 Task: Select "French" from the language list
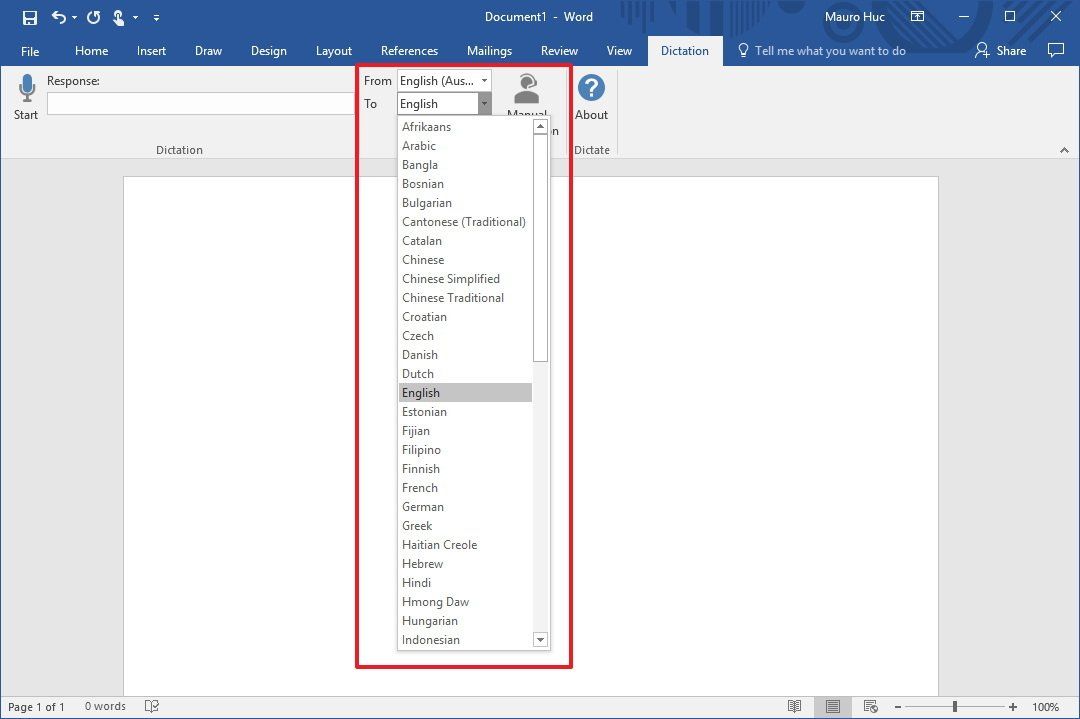[x=419, y=487]
